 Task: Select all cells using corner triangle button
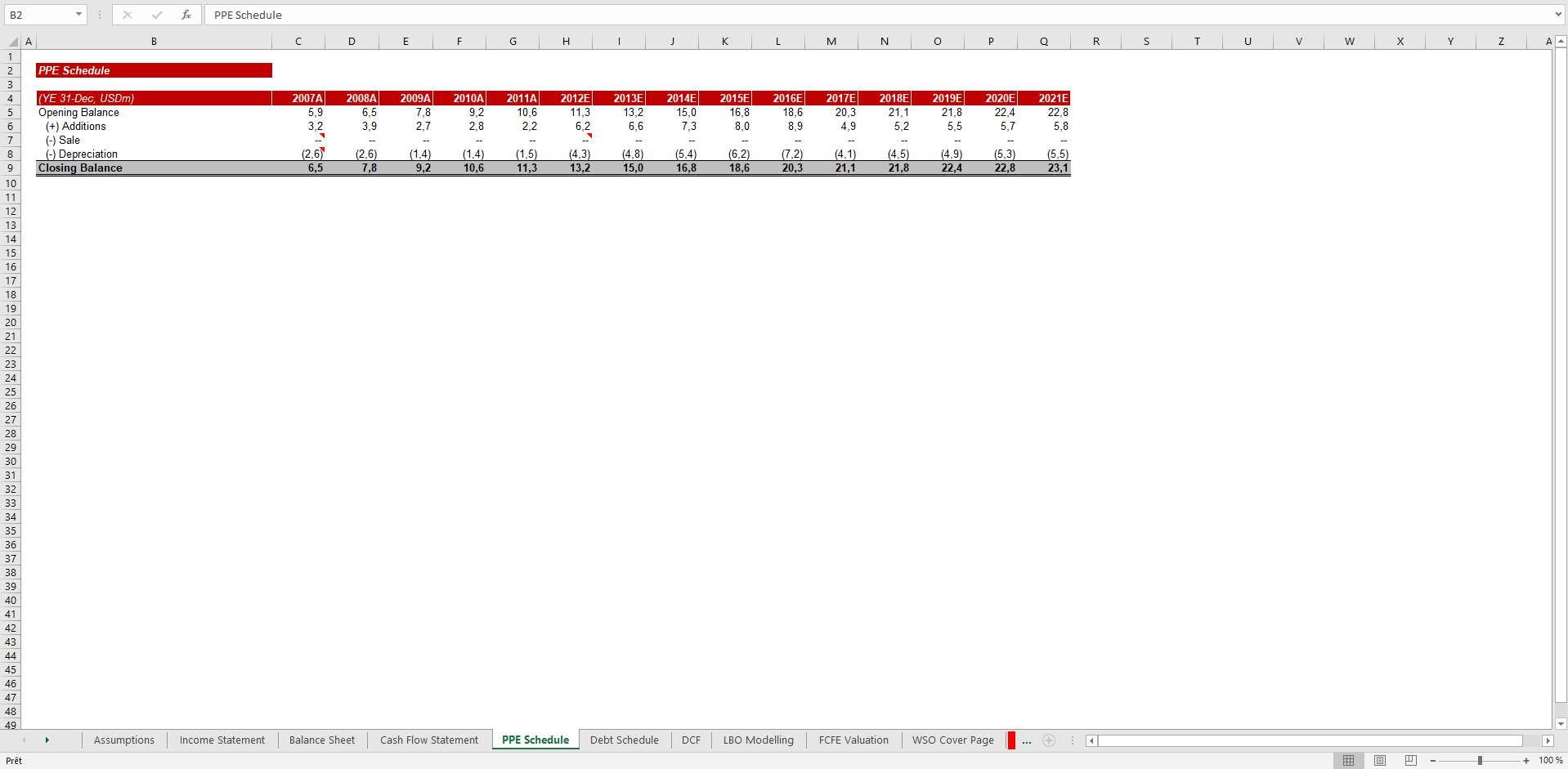11,41
